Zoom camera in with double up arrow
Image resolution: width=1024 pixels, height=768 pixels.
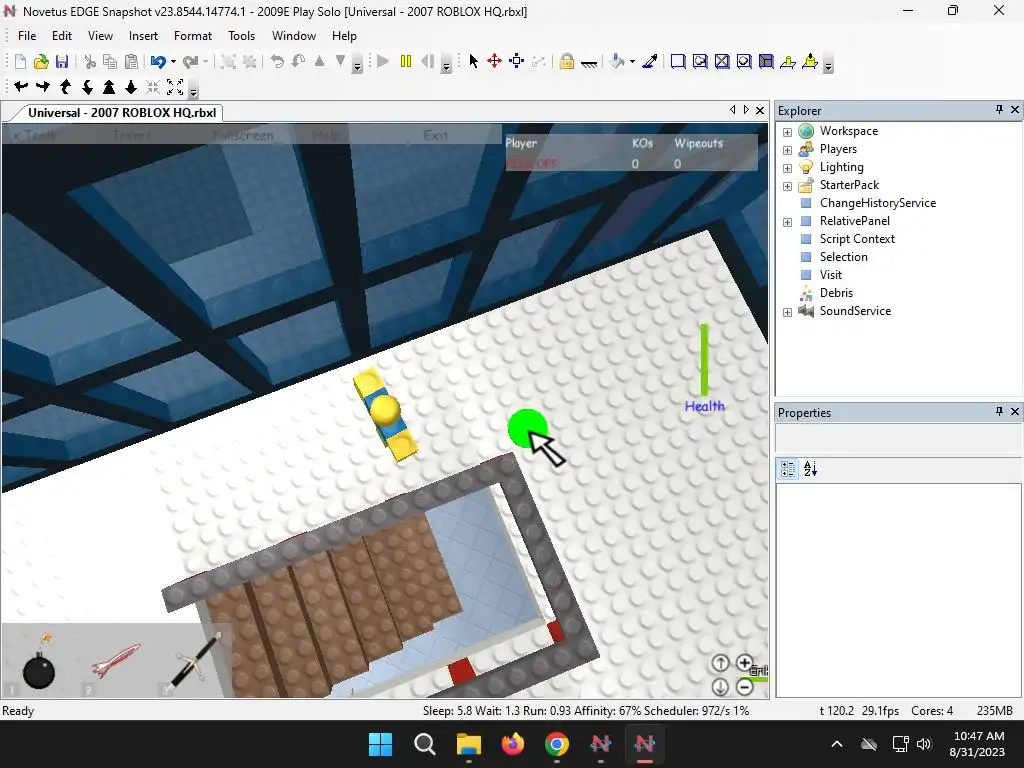coord(109,86)
